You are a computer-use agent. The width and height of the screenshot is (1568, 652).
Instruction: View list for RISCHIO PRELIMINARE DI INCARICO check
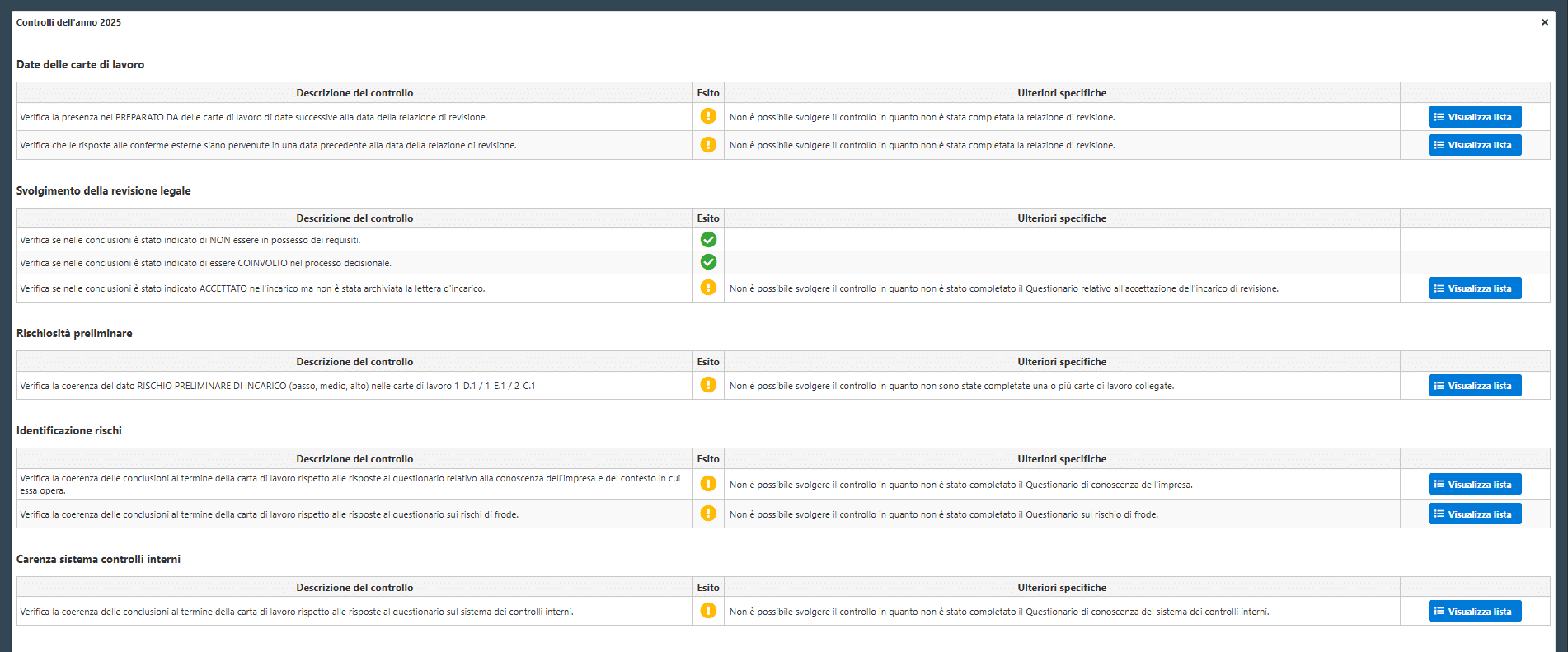click(1474, 386)
